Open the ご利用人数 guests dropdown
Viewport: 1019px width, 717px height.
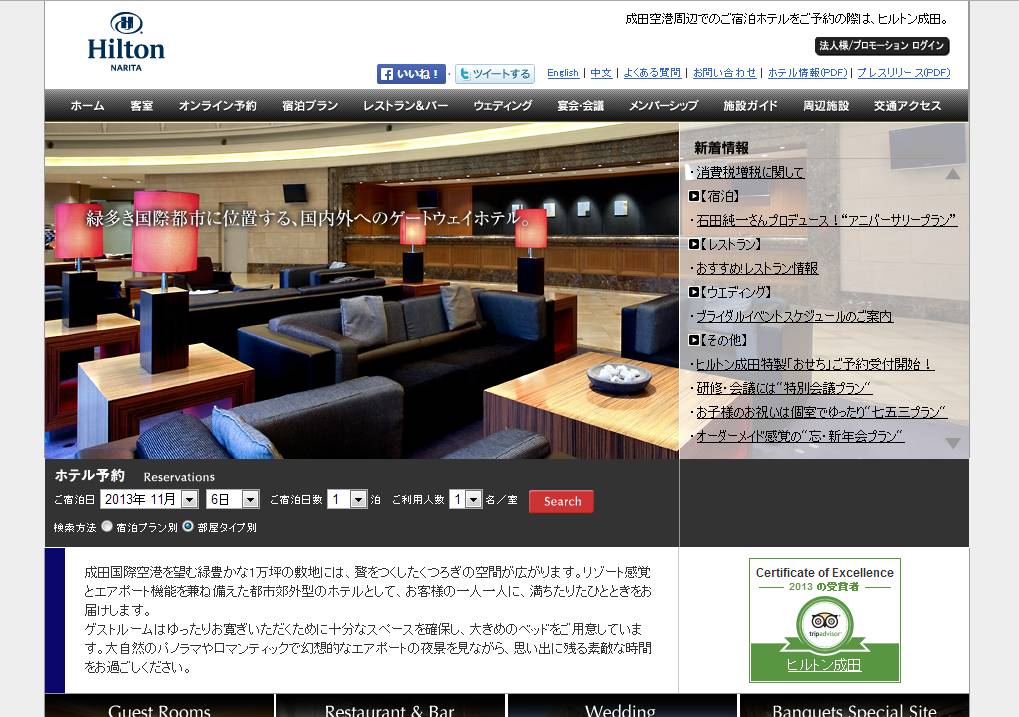(x=465, y=499)
